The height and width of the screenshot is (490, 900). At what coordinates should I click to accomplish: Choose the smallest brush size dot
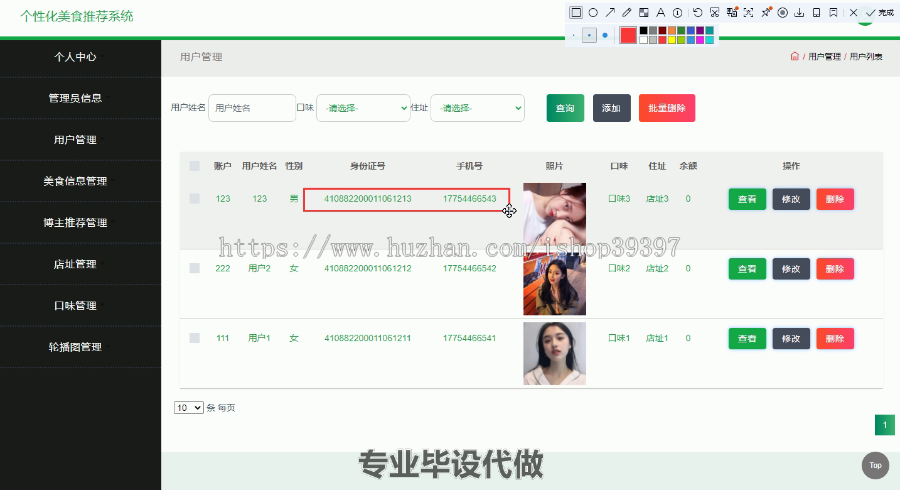coord(573,35)
